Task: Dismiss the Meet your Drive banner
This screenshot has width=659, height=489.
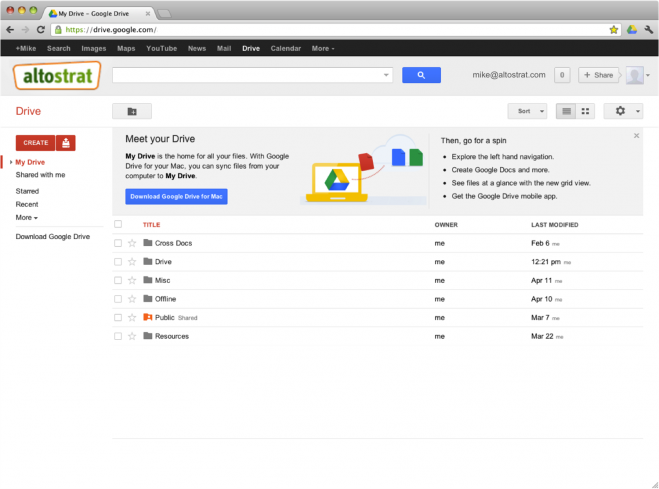Action: (636, 136)
